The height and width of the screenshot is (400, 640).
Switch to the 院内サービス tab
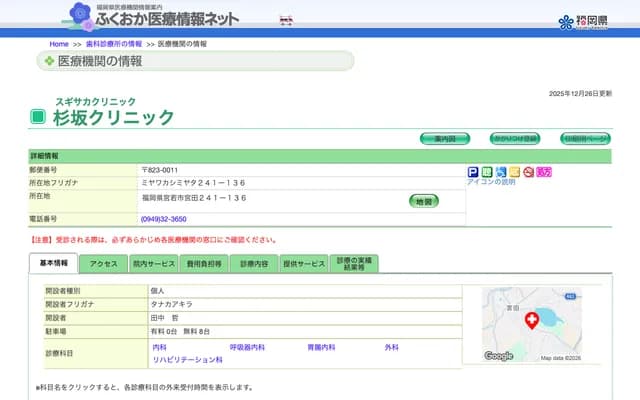(153, 264)
